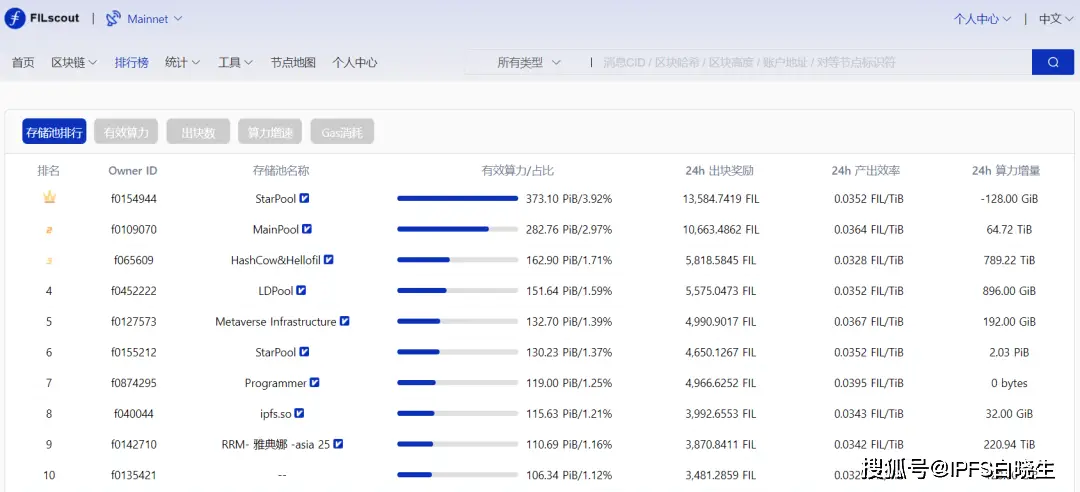Click the Owner ID column header
This screenshot has width=1080, height=492.
point(133,171)
